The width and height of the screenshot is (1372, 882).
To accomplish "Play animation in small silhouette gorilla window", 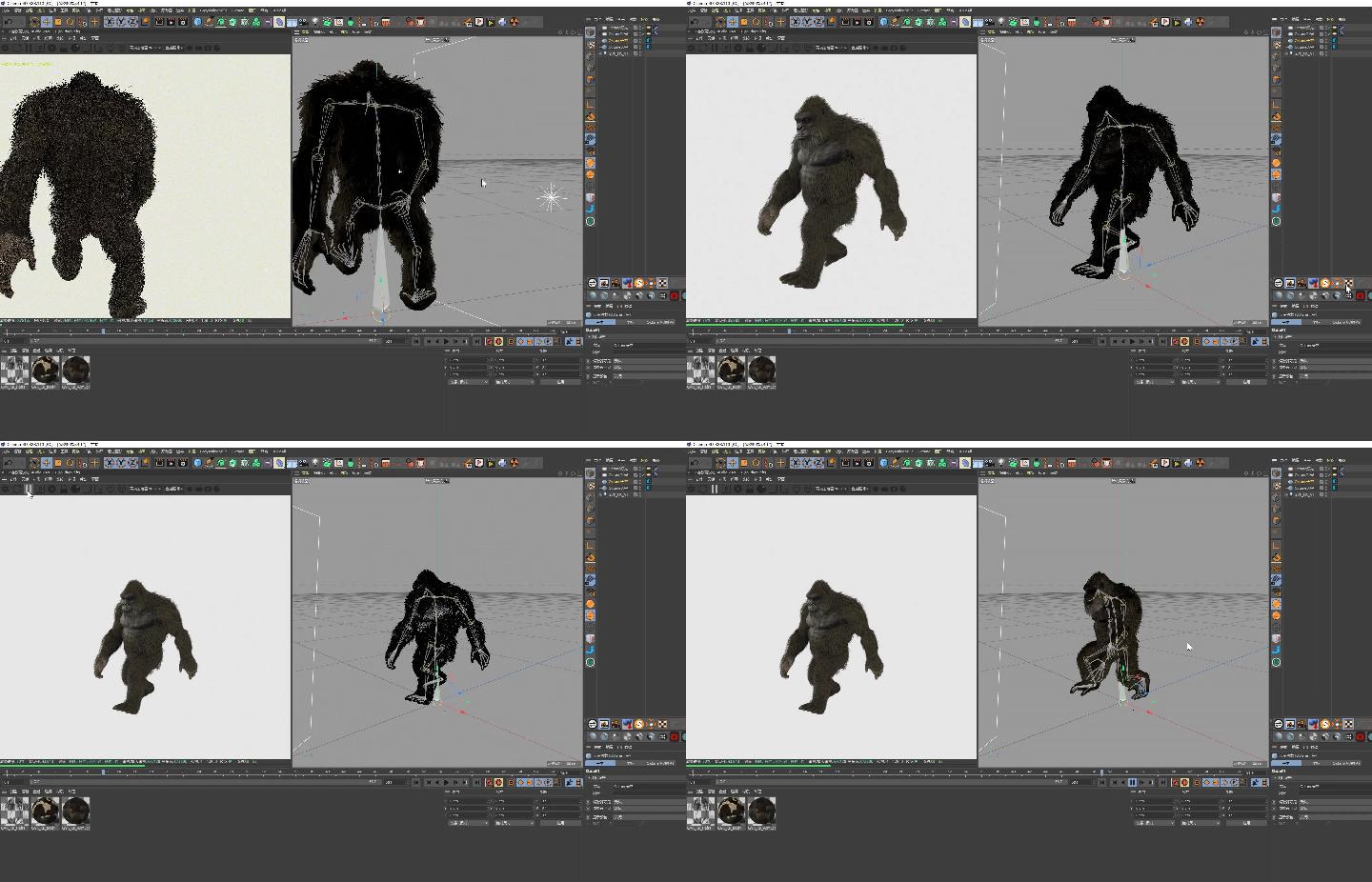I will click(446, 782).
